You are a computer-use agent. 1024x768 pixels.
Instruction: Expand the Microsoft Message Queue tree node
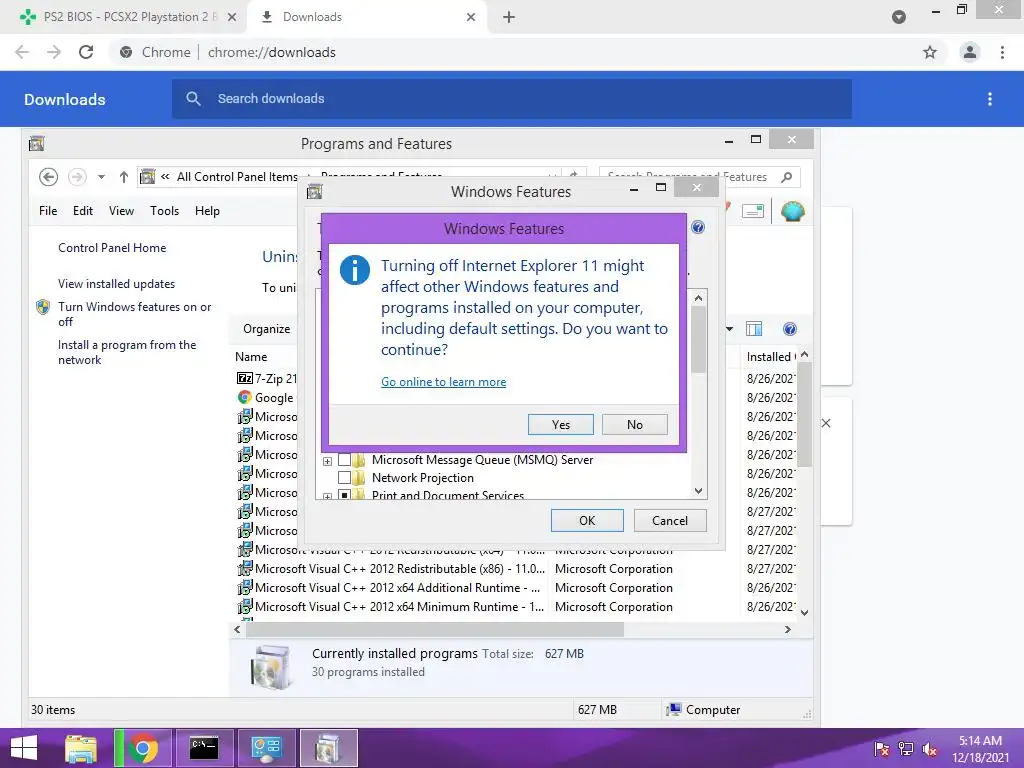(x=327, y=461)
